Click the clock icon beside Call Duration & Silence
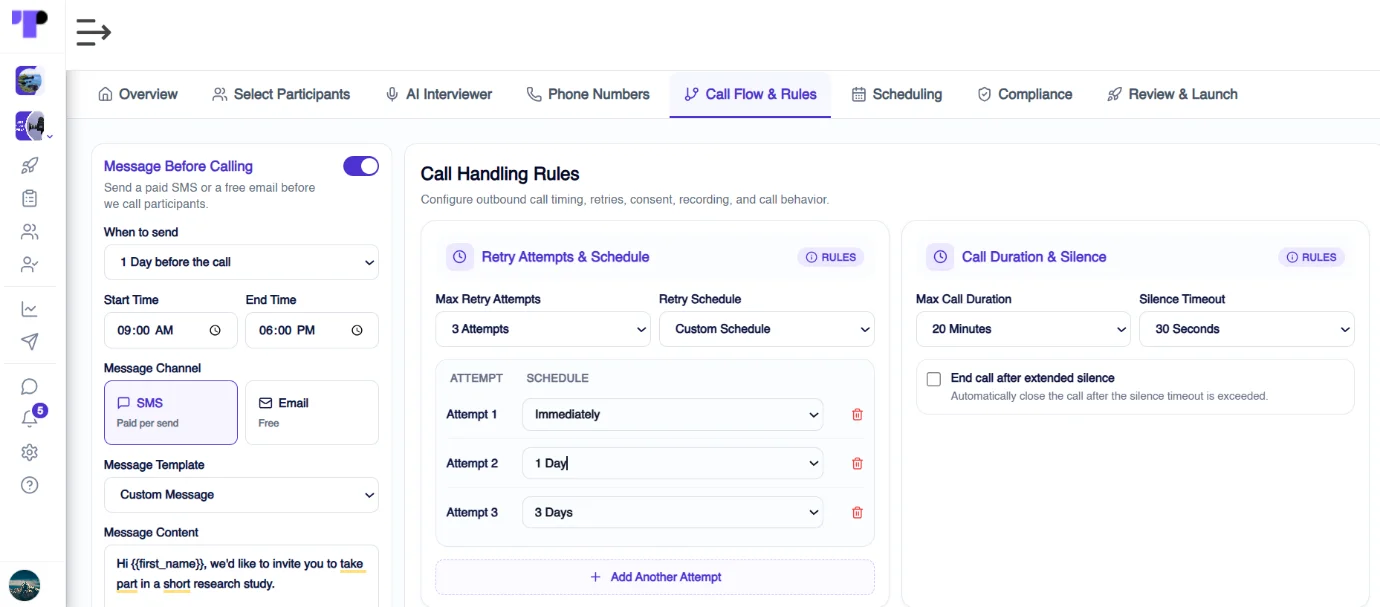The width and height of the screenshot is (1380, 607). [x=940, y=257]
